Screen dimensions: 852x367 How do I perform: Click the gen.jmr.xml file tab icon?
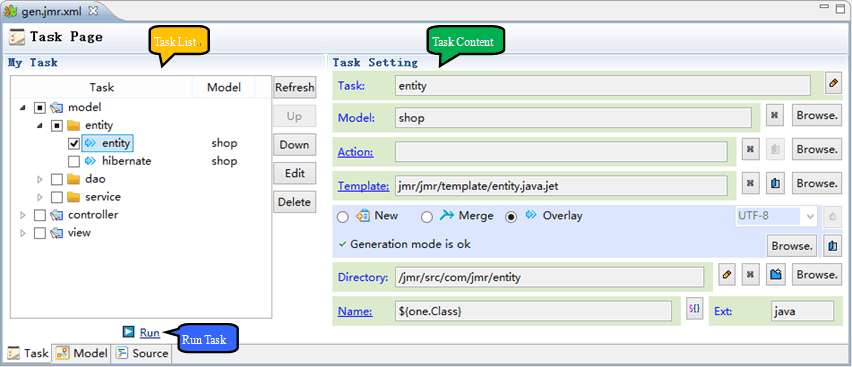coord(10,10)
